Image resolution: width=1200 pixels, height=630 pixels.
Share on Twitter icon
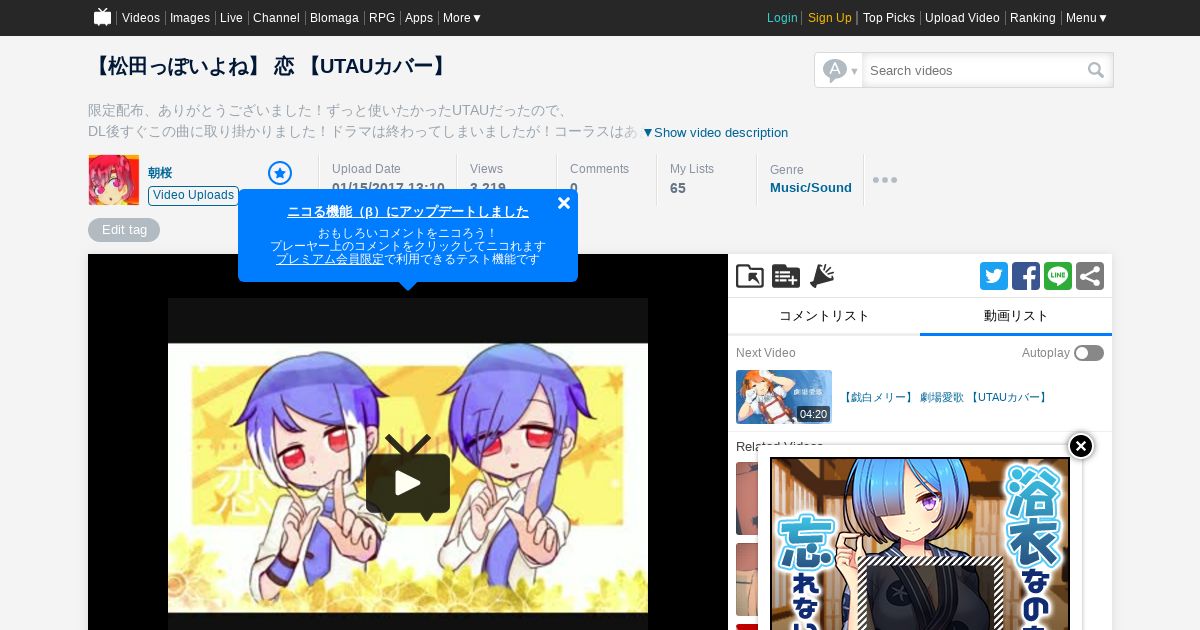[x=994, y=276]
